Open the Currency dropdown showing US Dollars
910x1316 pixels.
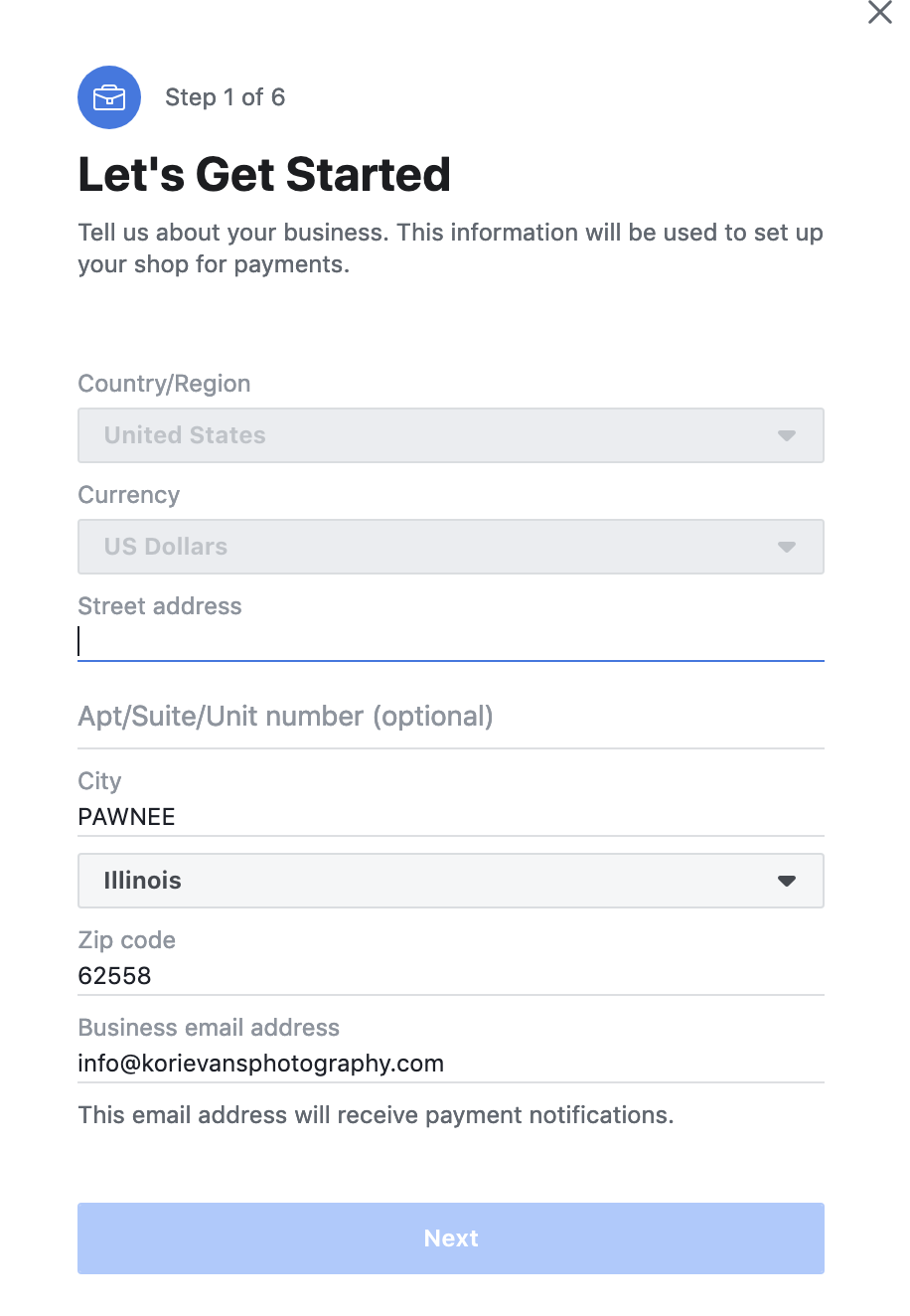pos(451,547)
